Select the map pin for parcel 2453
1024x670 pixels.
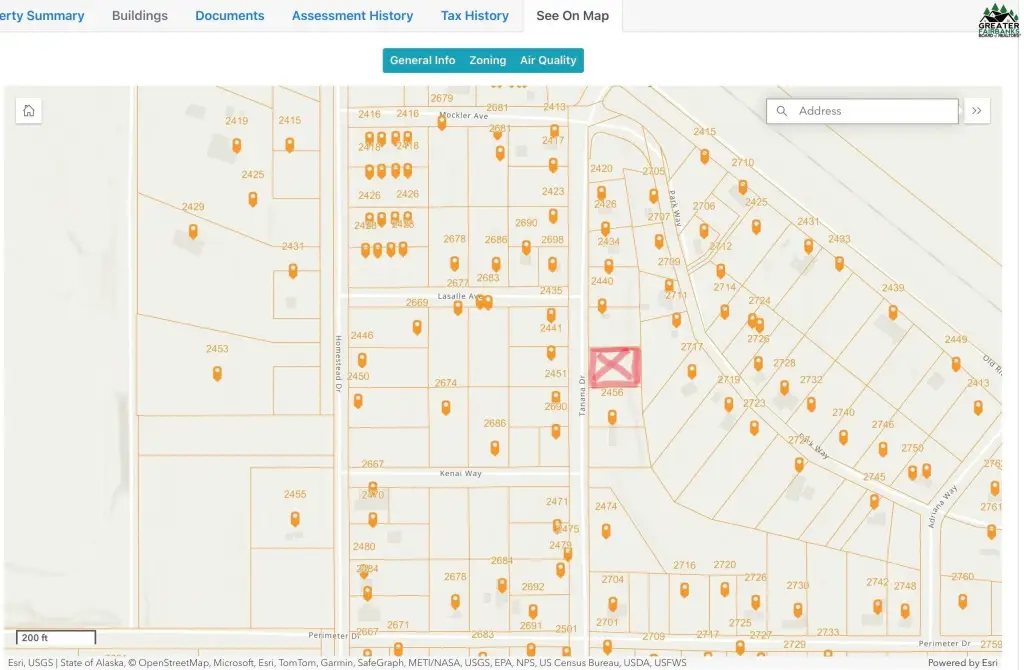click(x=217, y=373)
